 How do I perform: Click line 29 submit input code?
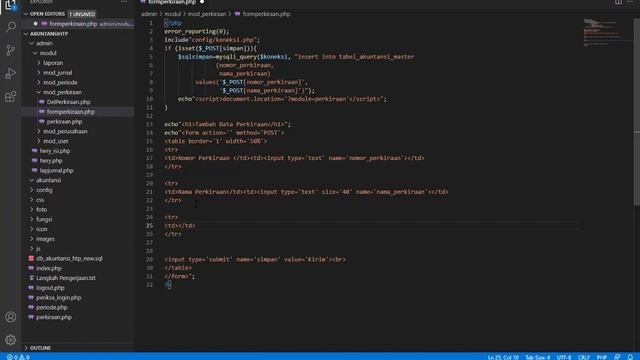point(255,260)
